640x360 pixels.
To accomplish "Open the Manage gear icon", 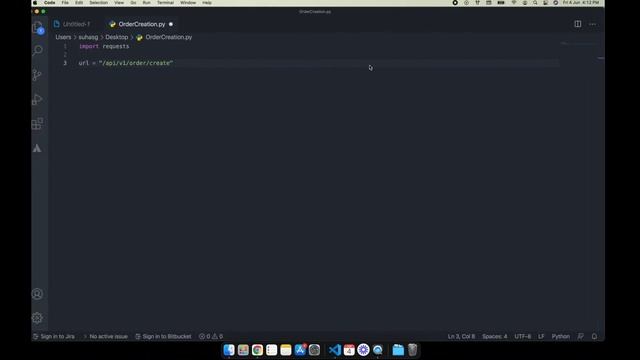I will [37, 318].
